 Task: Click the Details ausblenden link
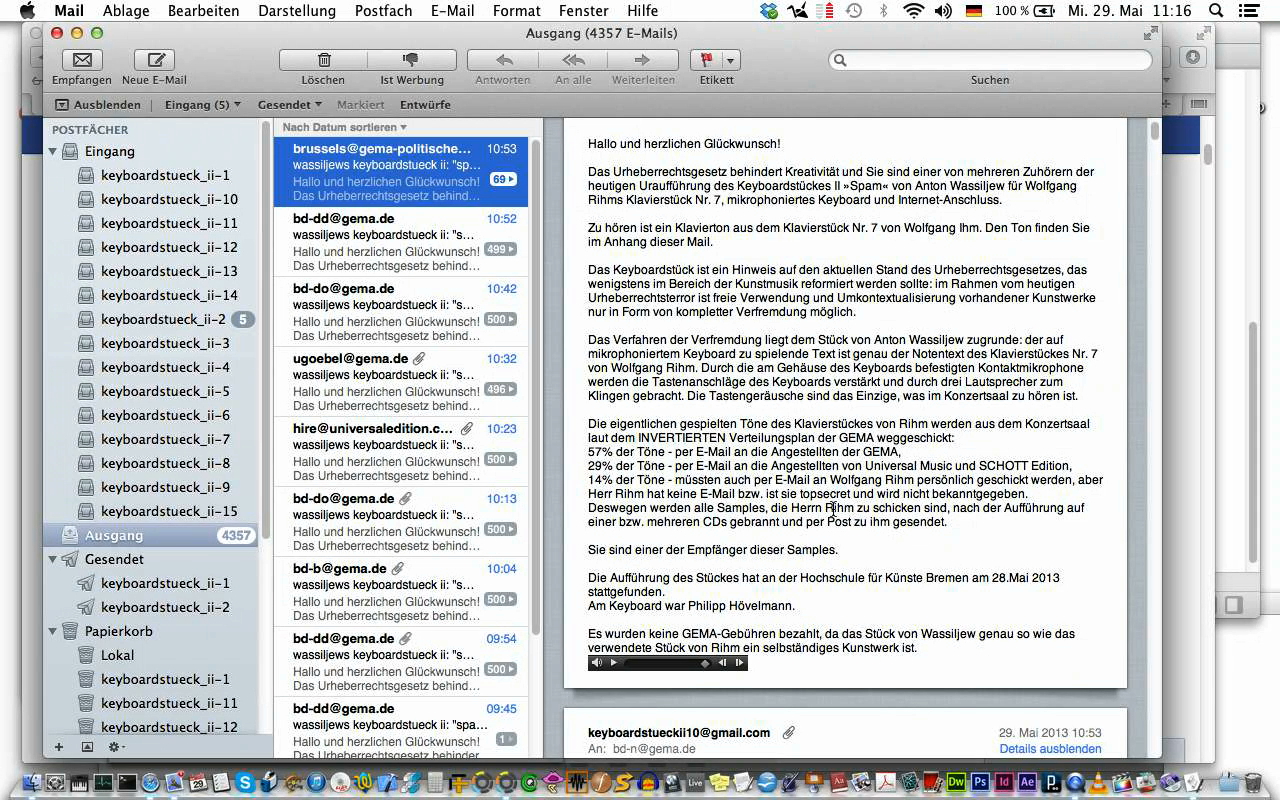[1050, 749]
